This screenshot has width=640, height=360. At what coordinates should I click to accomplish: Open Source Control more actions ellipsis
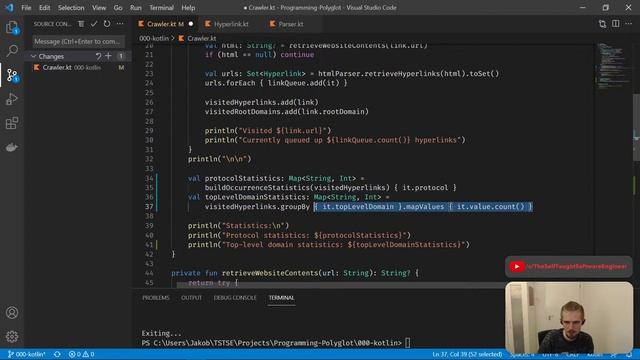[120, 24]
